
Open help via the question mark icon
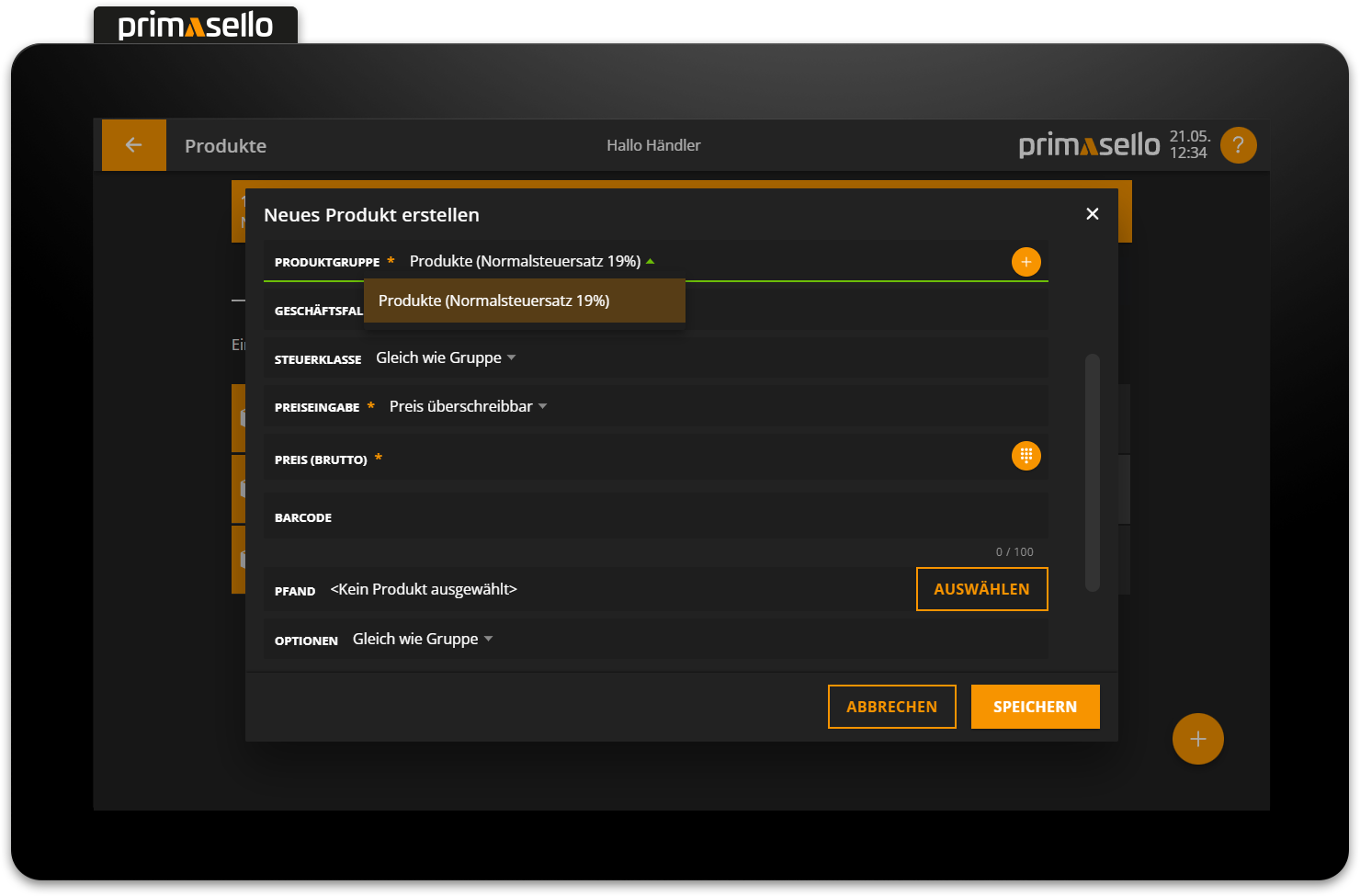1238,145
